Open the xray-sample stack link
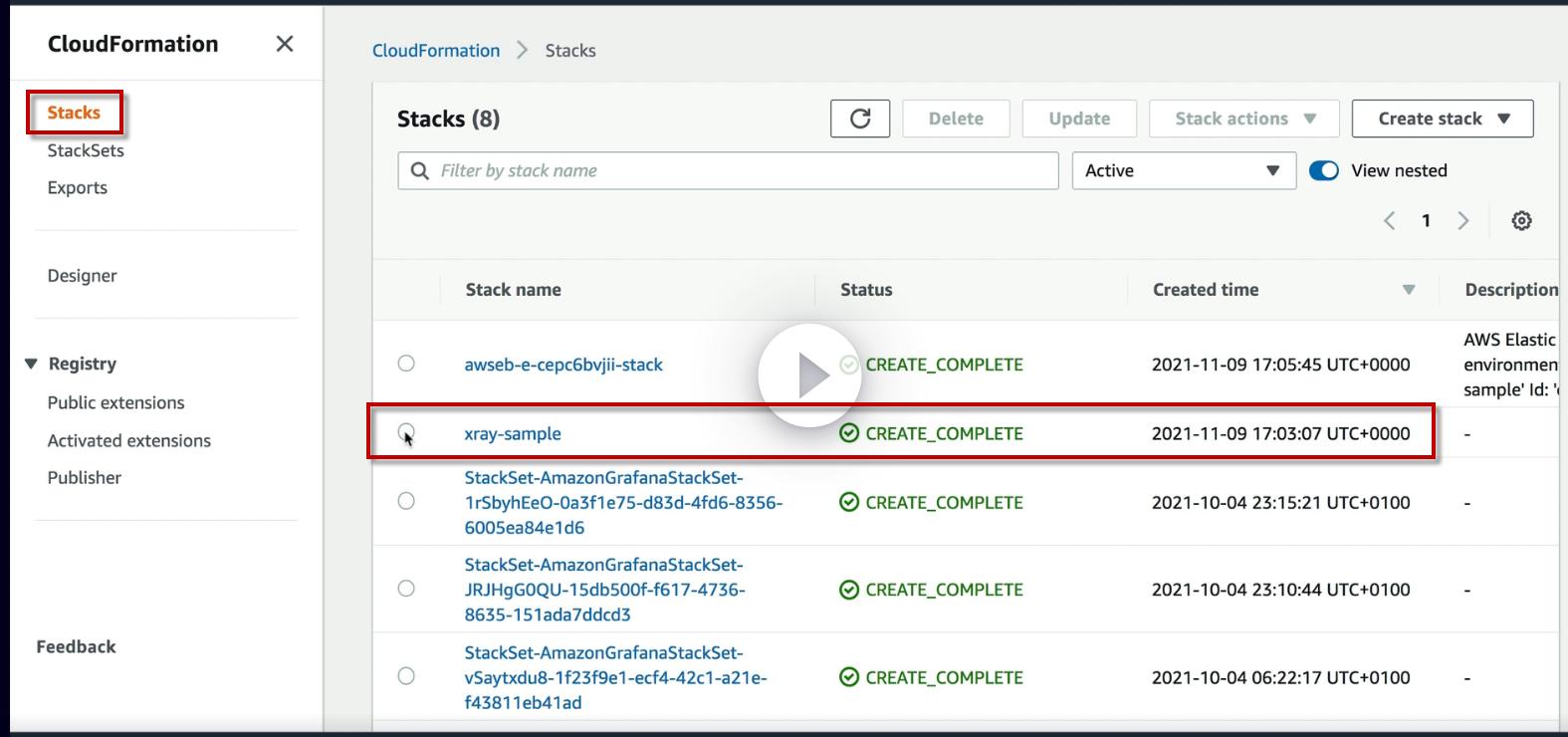 pos(513,433)
